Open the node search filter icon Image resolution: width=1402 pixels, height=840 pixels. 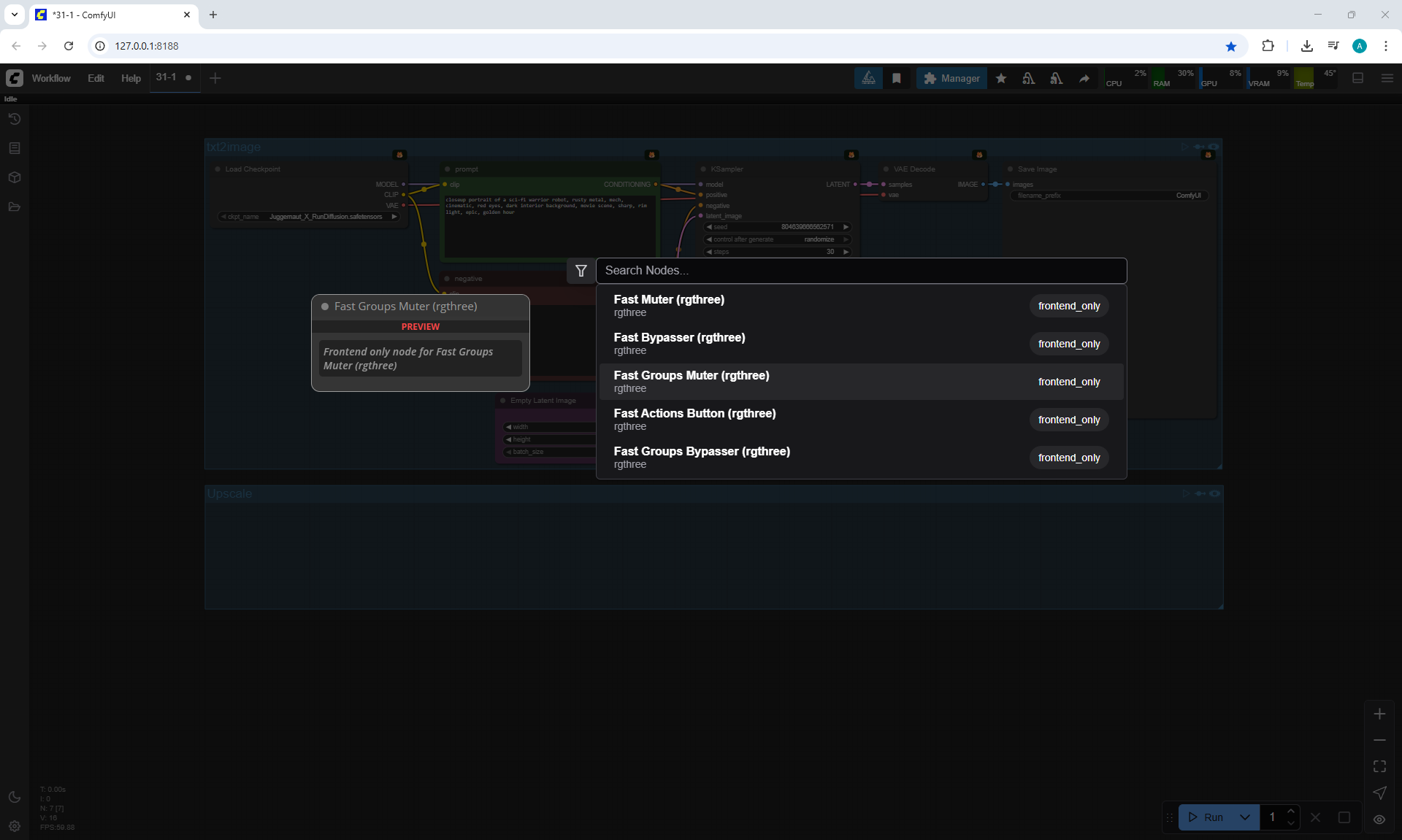[581, 271]
